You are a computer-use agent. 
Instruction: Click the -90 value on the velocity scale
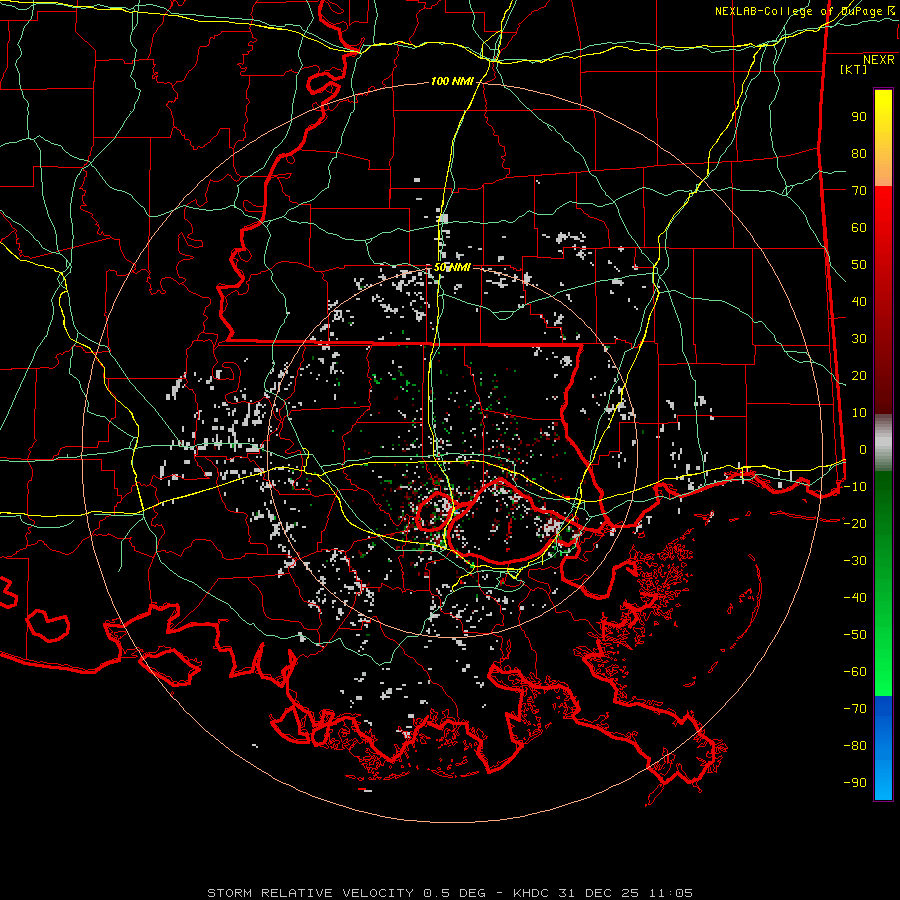click(x=855, y=783)
